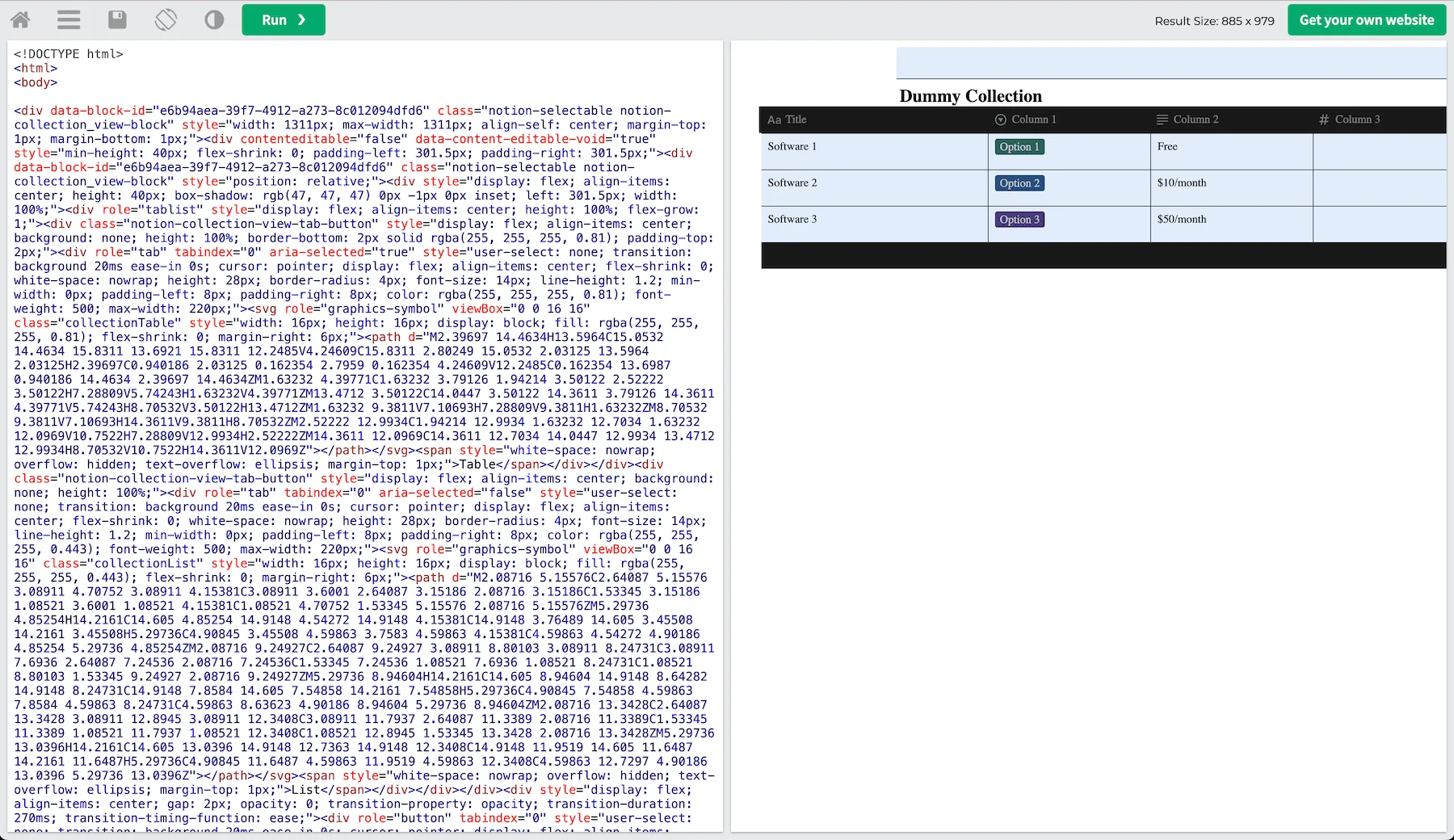Go to the W3Schools home icon
This screenshot has height=840, width=1454.
20,20
